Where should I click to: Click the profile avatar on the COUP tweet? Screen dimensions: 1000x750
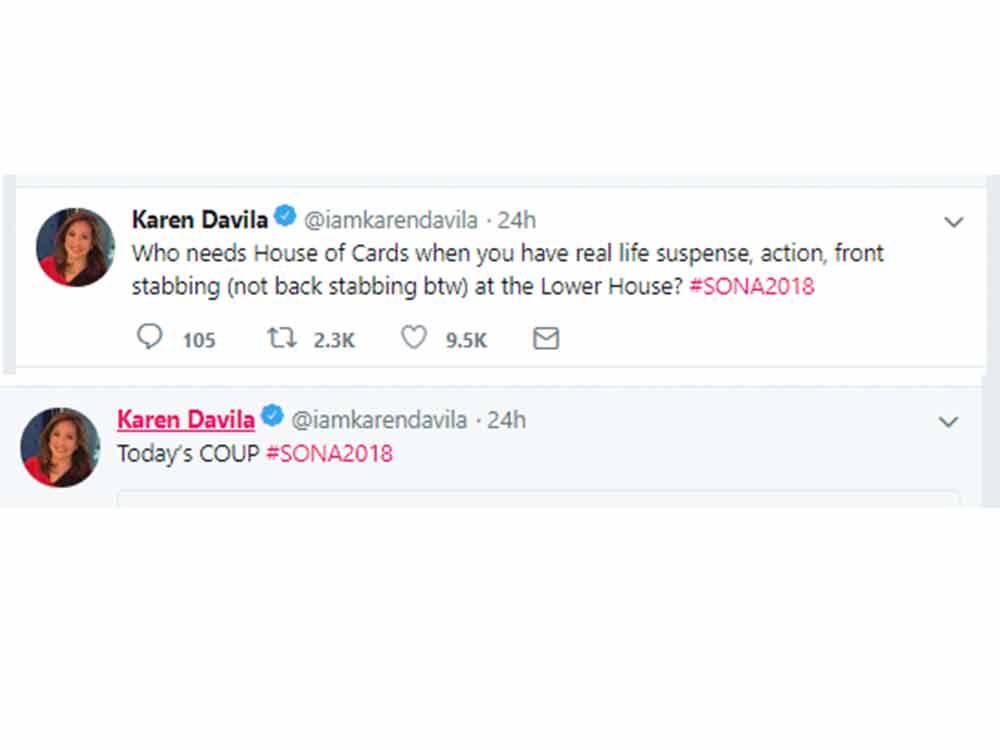coord(60,447)
